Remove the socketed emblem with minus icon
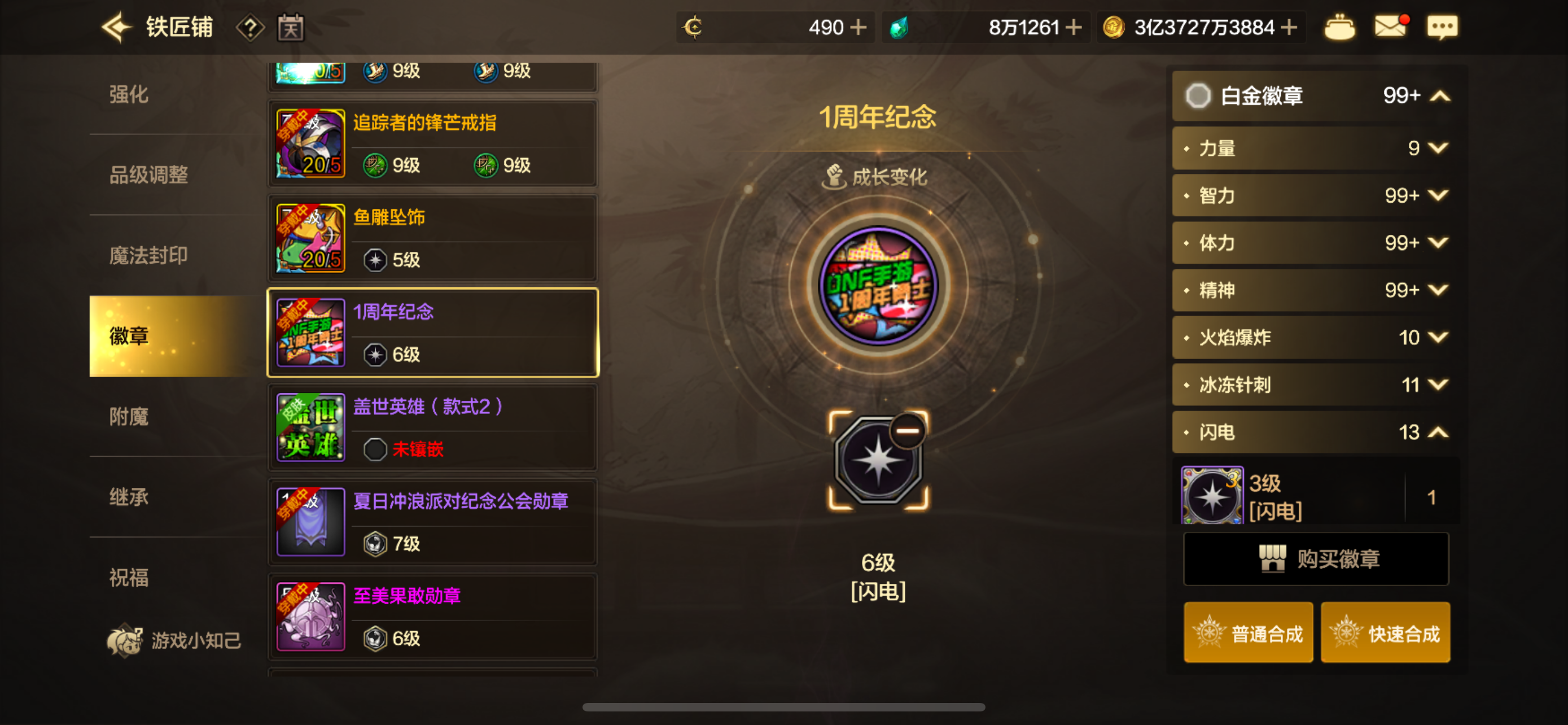1568x725 pixels. [908, 430]
